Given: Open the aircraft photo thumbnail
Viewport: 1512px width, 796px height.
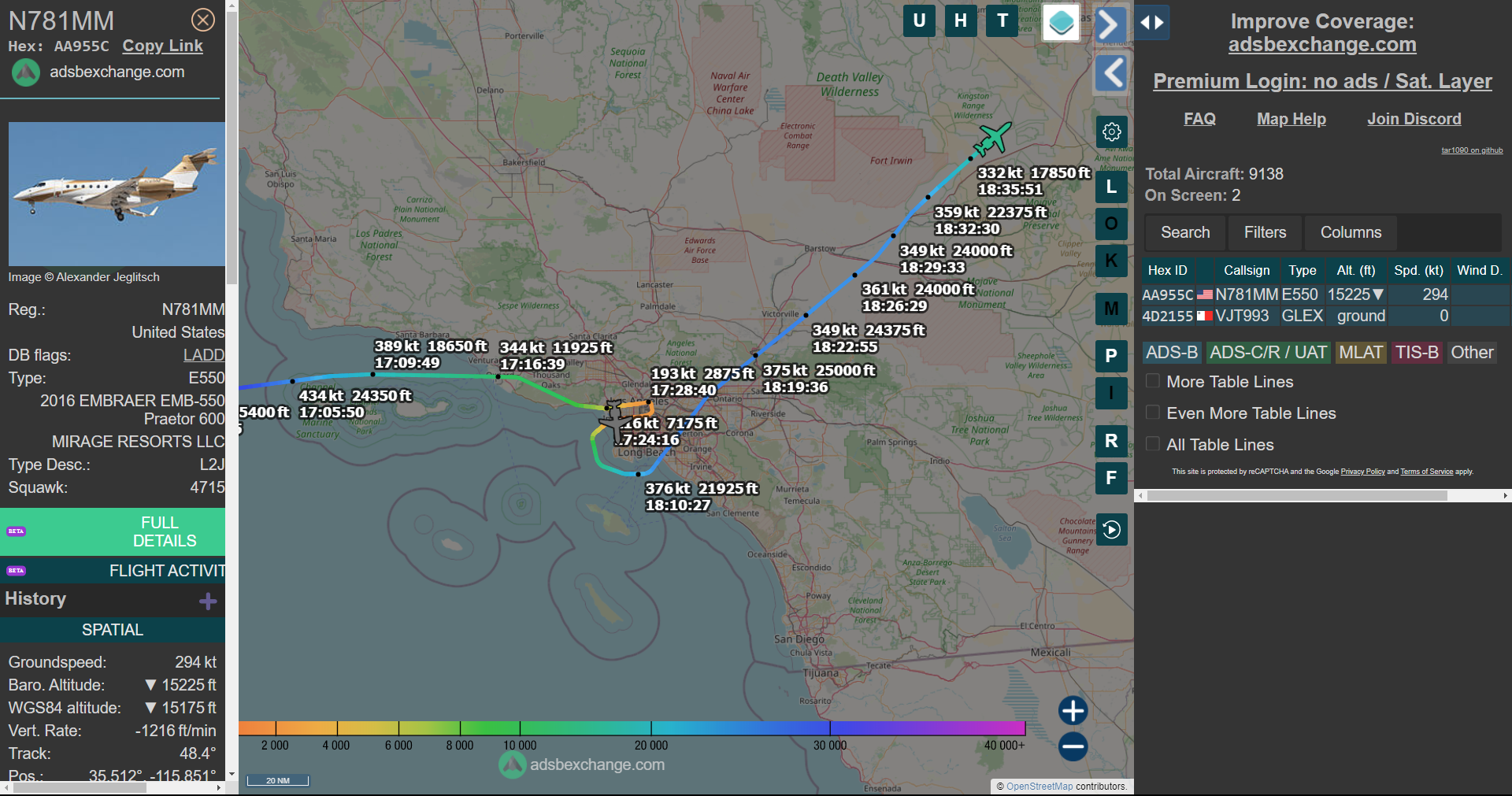Looking at the screenshot, I should (x=117, y=194).
